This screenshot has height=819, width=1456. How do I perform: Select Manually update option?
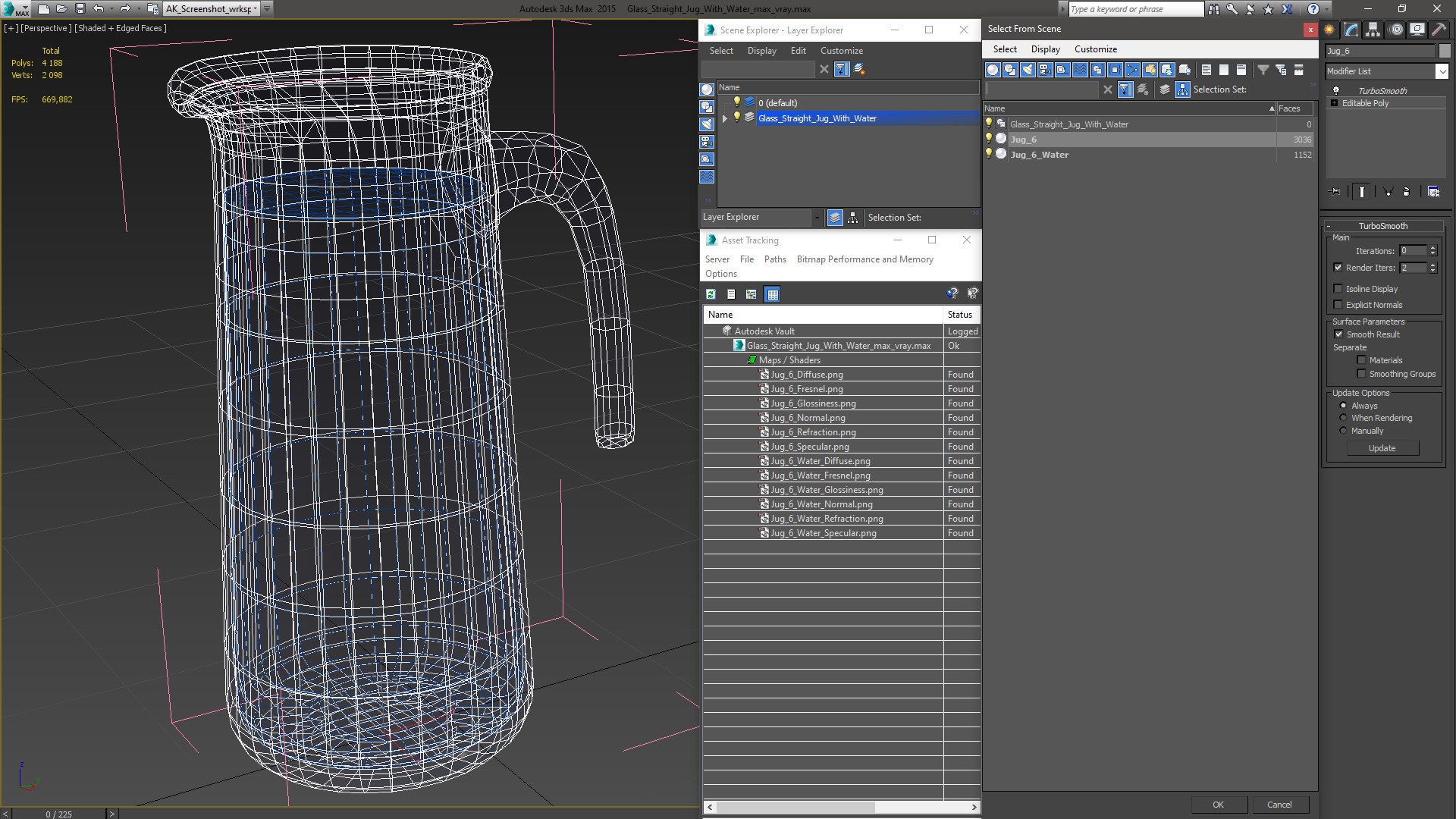[1343, 431]
